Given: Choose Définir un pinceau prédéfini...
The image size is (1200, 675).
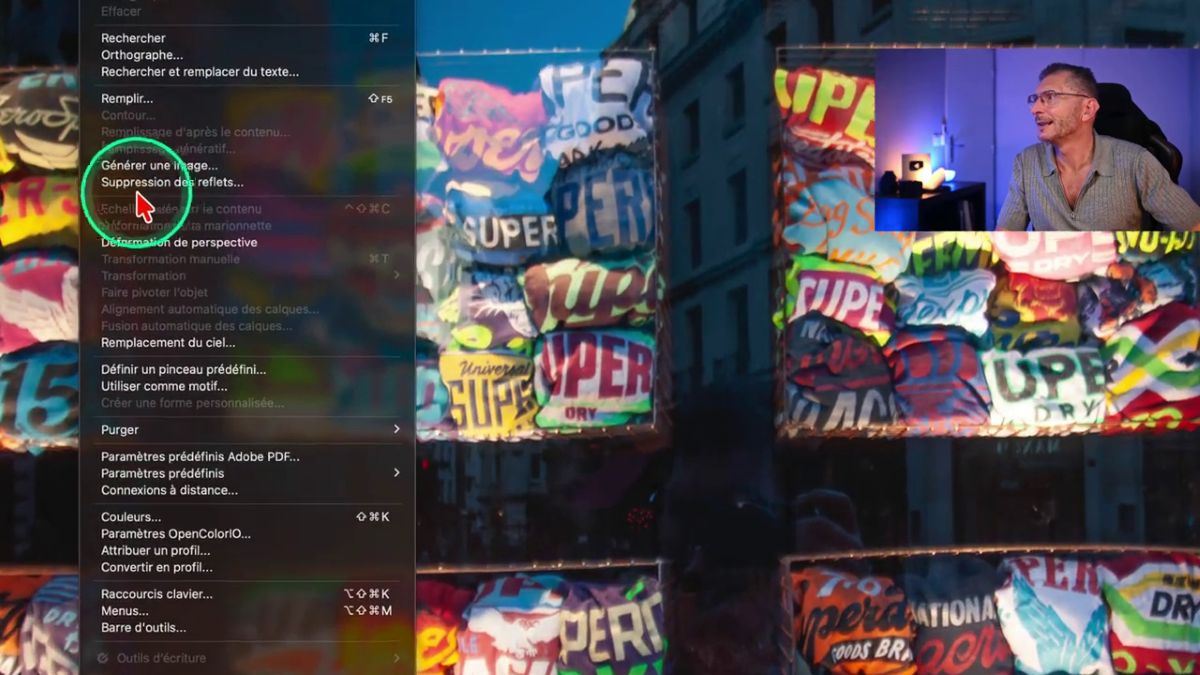Looking at the screenshot, I should point(183,369).
